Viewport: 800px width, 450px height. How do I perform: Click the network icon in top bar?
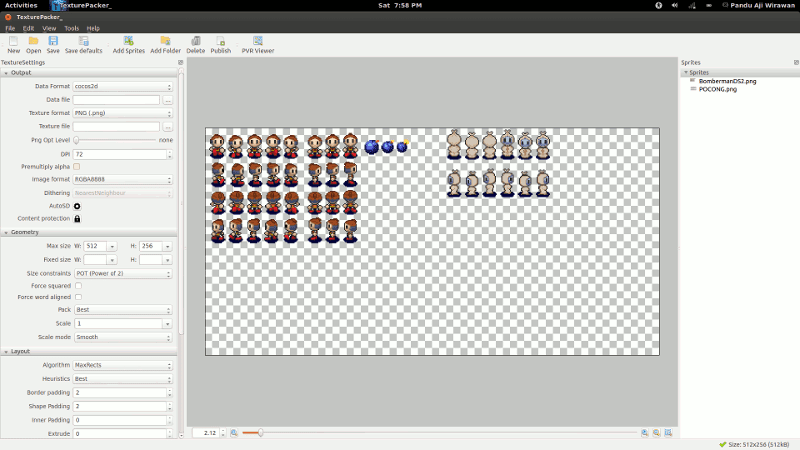(692, 5)
